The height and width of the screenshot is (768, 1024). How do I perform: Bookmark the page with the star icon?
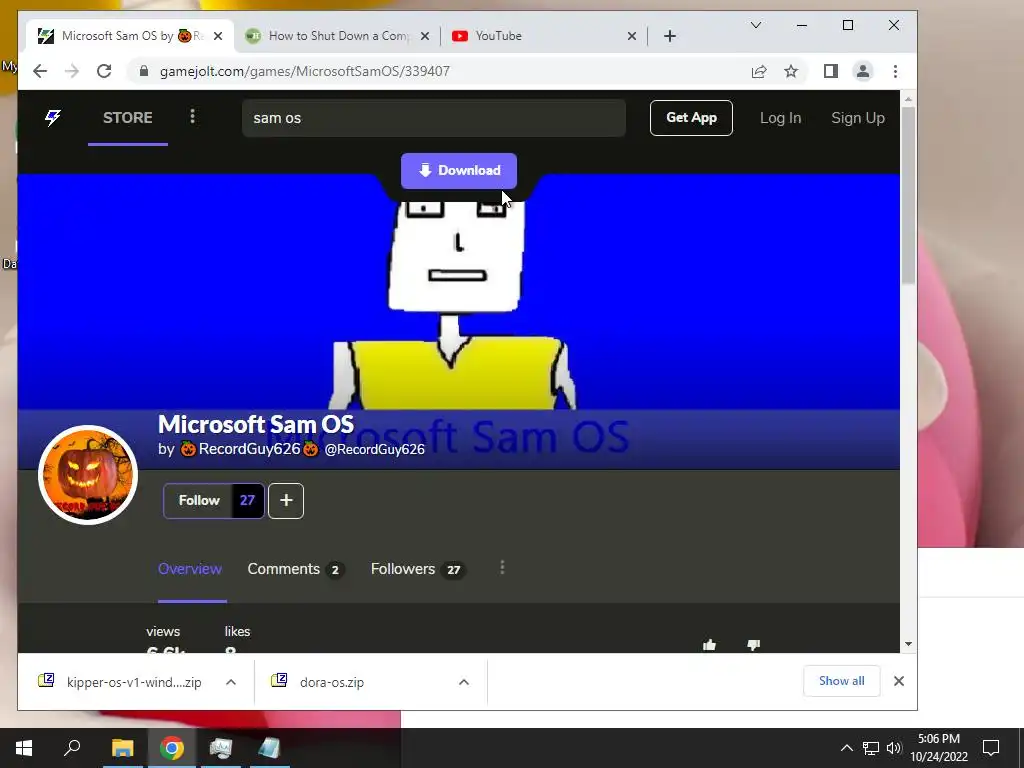point(791,71)
